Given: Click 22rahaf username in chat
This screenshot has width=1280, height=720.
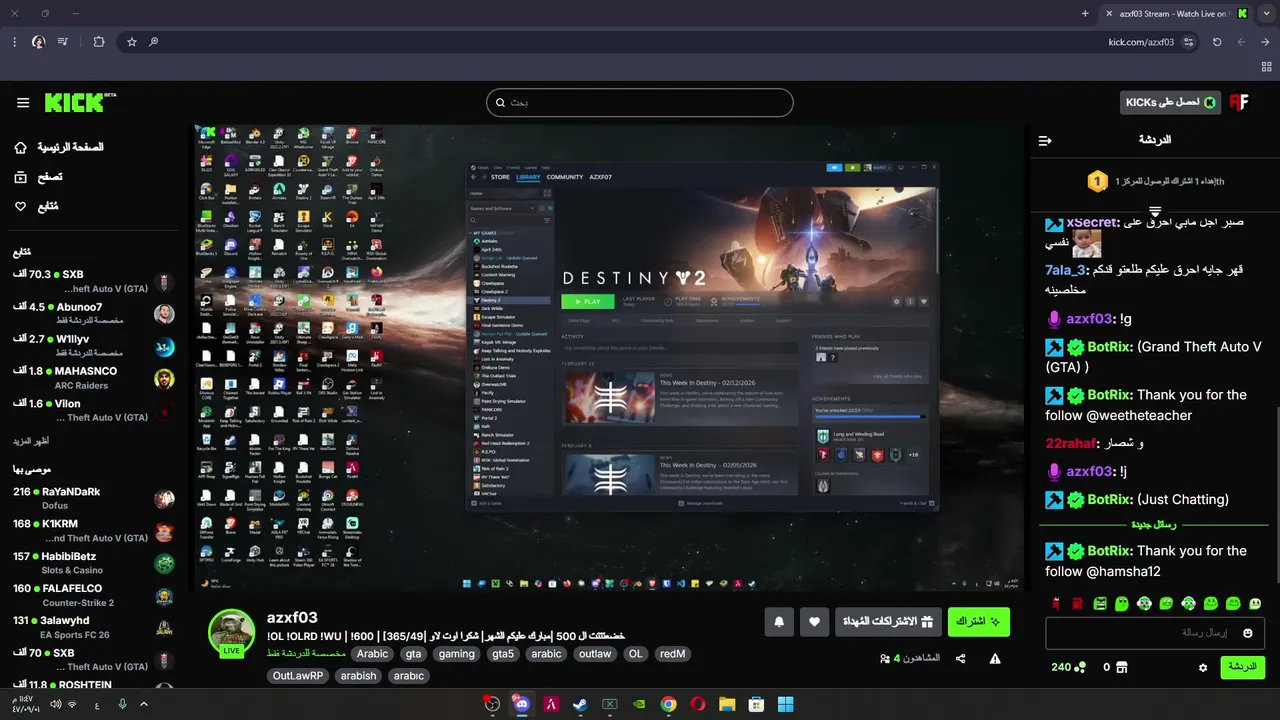Looking at the screenshot, I should (1069, 443).
